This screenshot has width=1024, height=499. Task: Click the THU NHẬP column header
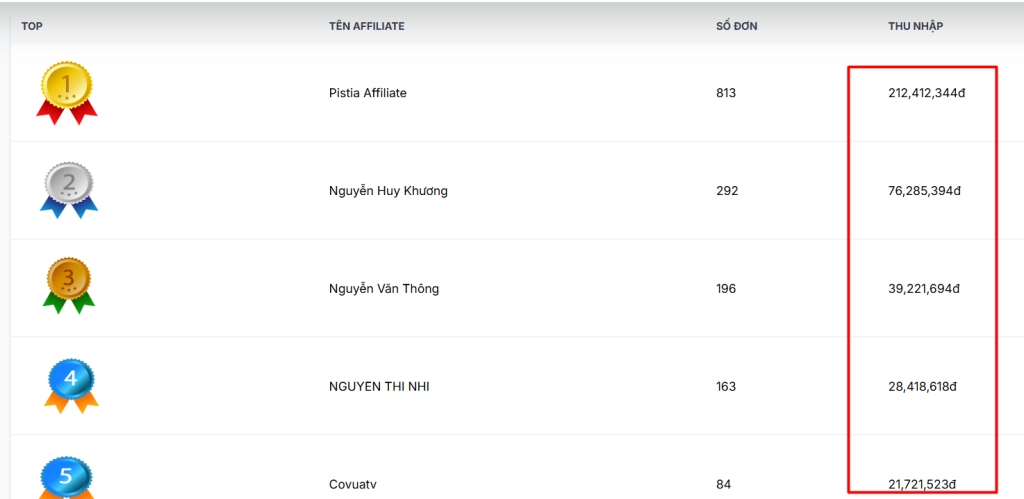tap(915, 26)
